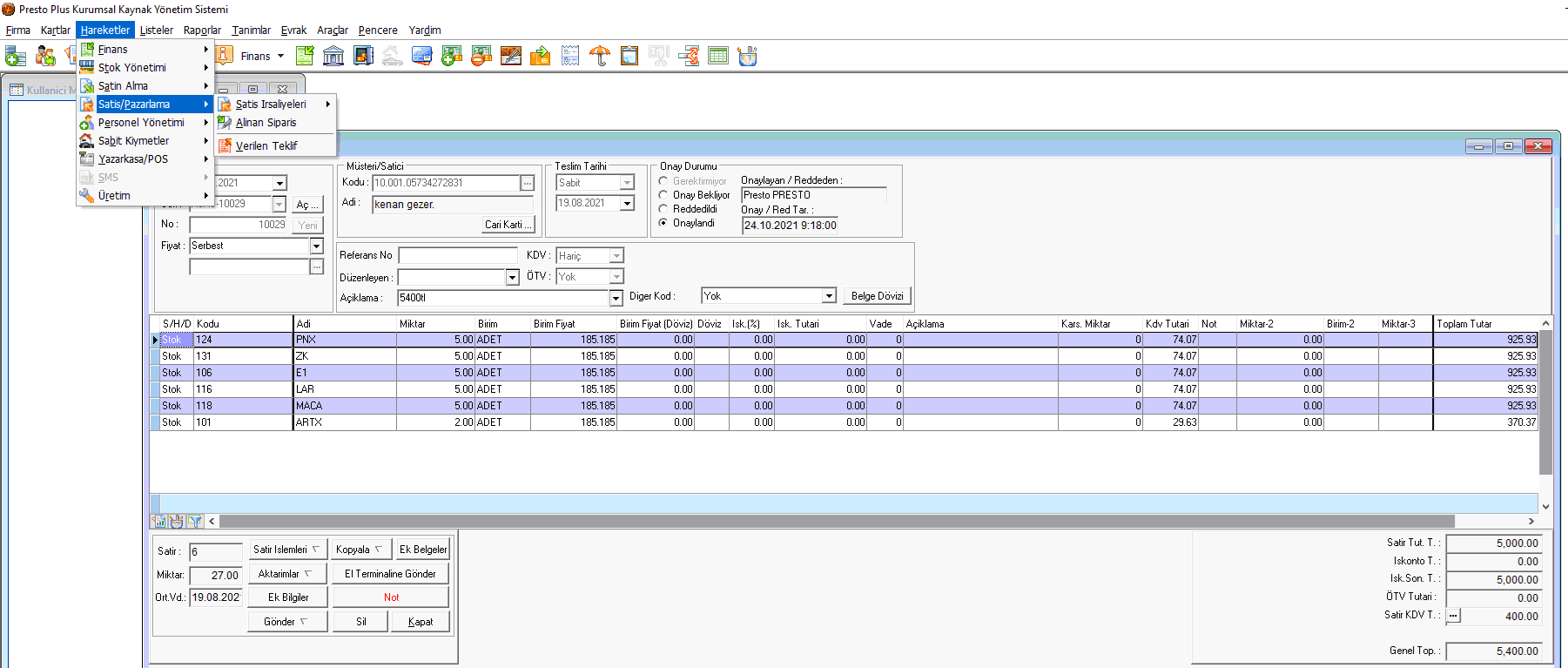Expand the Diger Kod dropdown
Viewport: 1568px width, 668px height.
(830, 296)
